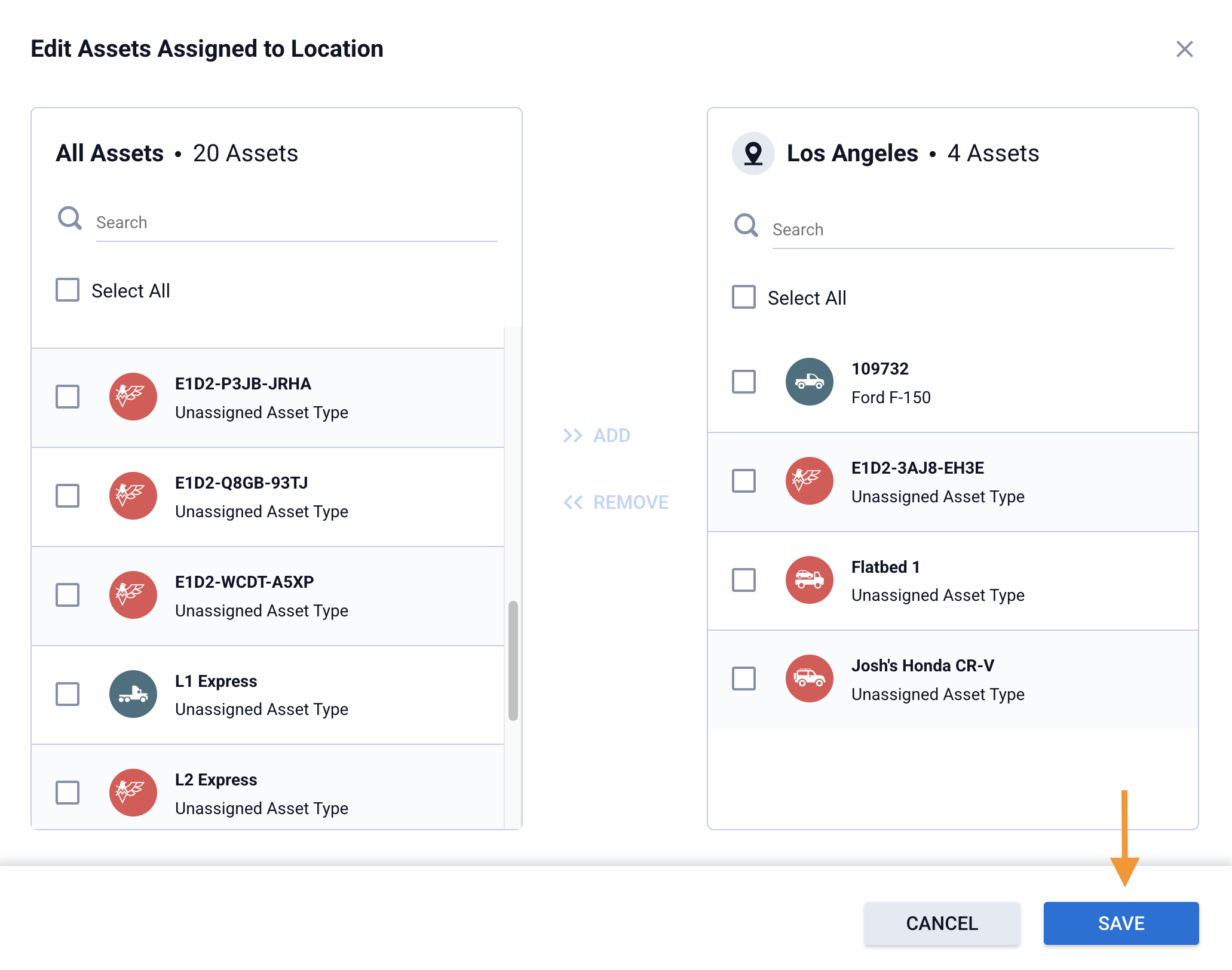Click Josh's Honda CR-V car icon

click(809, 679)
